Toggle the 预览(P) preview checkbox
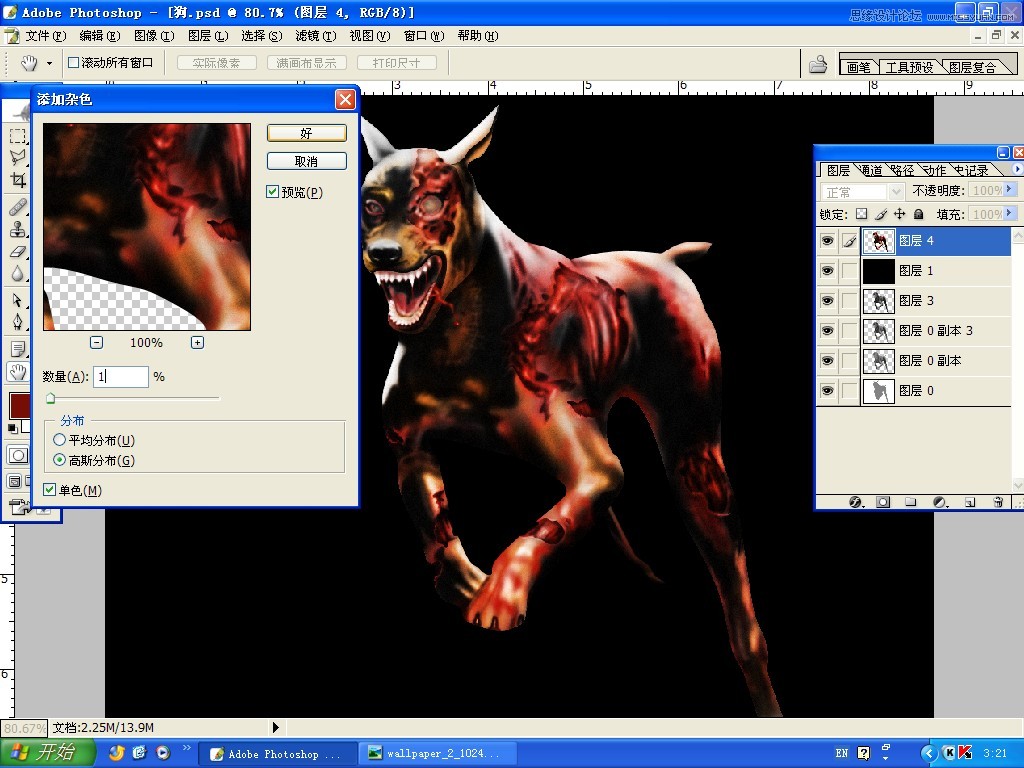 tap(272, 191)
